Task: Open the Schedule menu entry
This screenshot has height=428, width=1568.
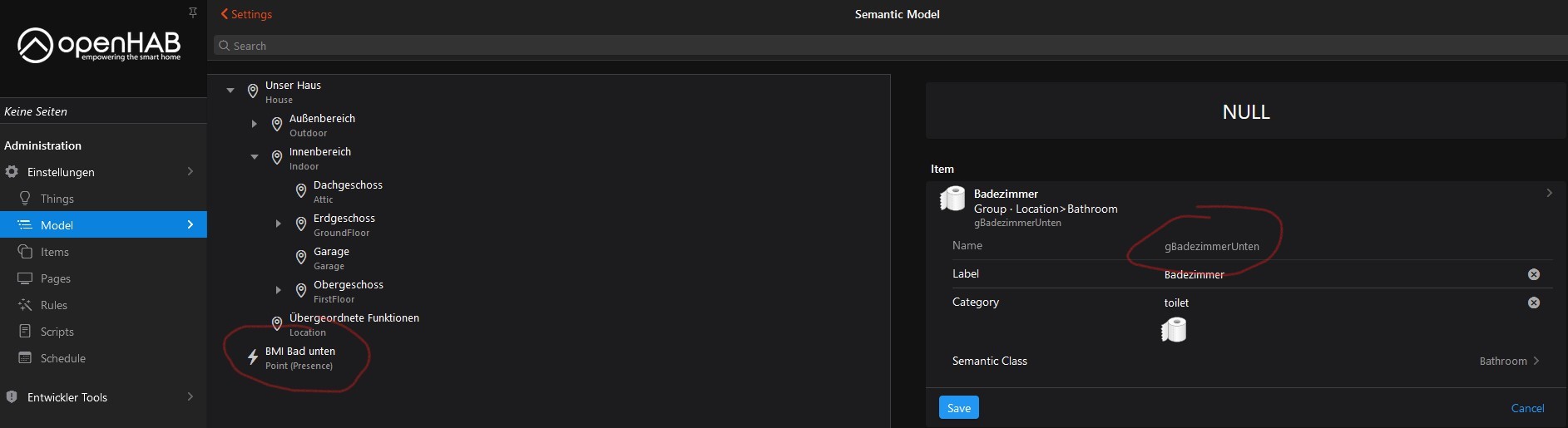Action: [103, 358]
